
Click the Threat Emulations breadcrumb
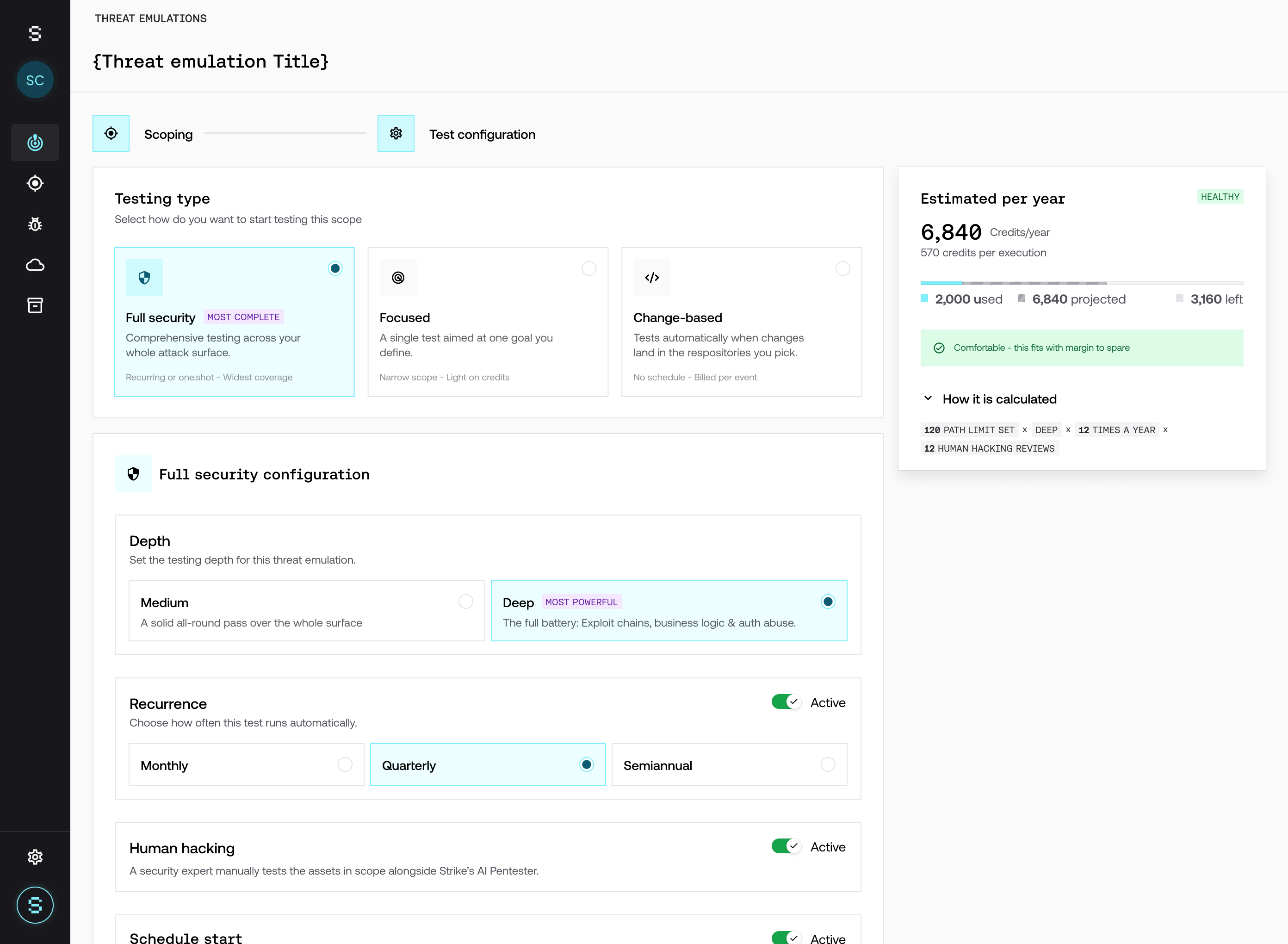[x=151, y=19]
